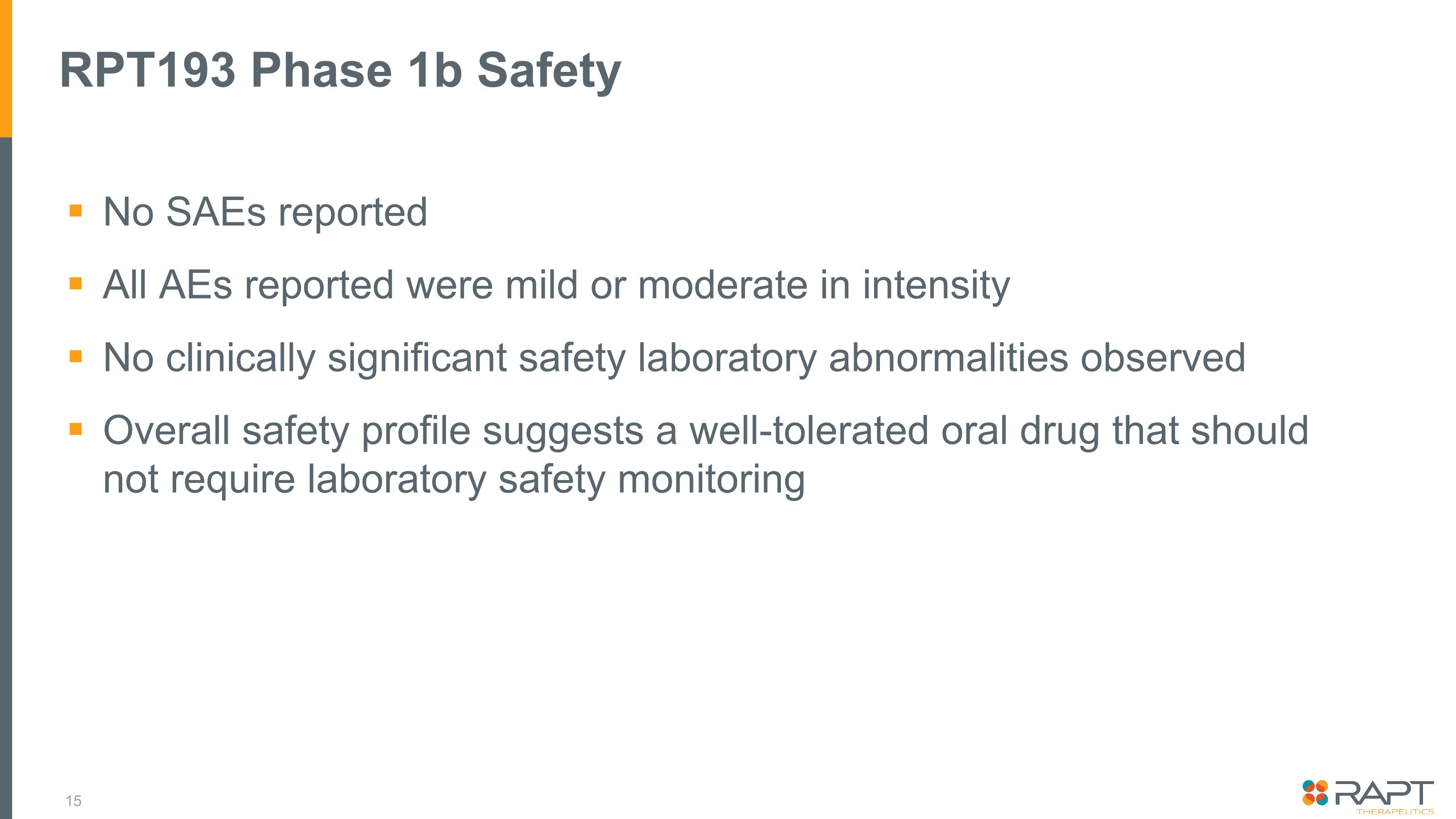Select the slide title "RPT193 Phase 1b Safety"

click(340, 71)
